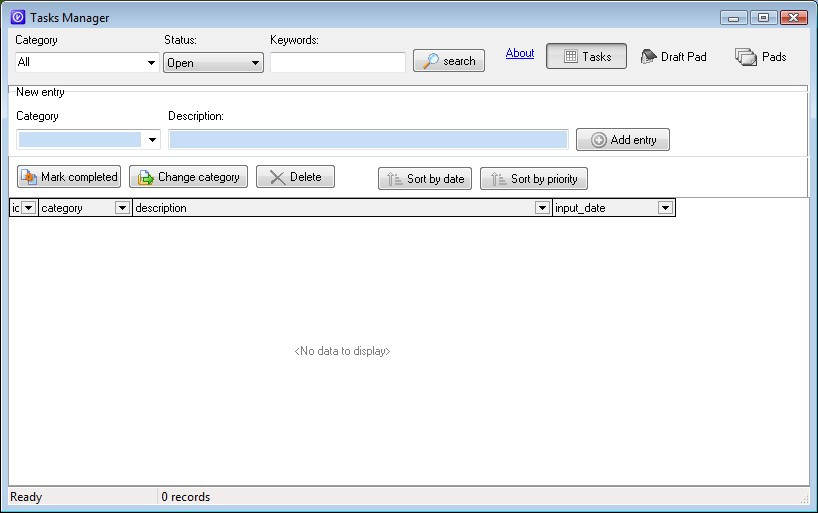The image size is (818, 513).
Task: Expand the New entry Category dropdown arrow
Action: click(x=152, y=140)
